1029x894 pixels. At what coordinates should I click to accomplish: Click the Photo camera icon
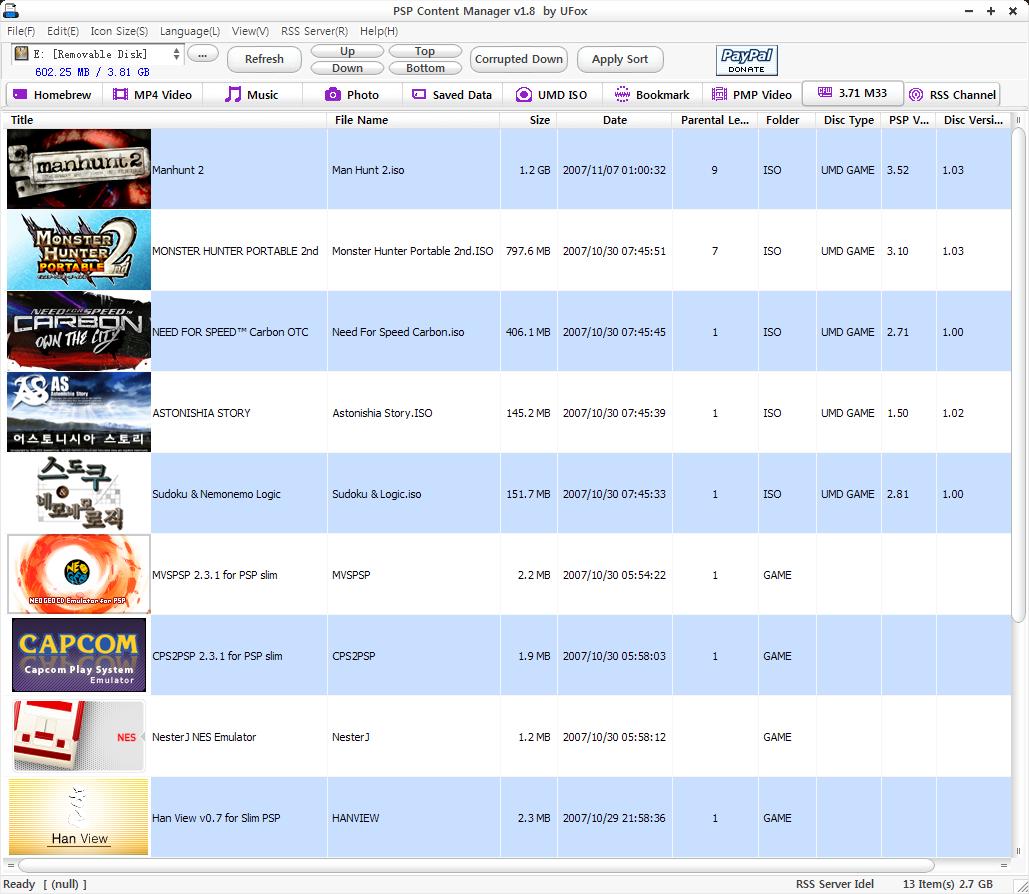coord(333,95)
